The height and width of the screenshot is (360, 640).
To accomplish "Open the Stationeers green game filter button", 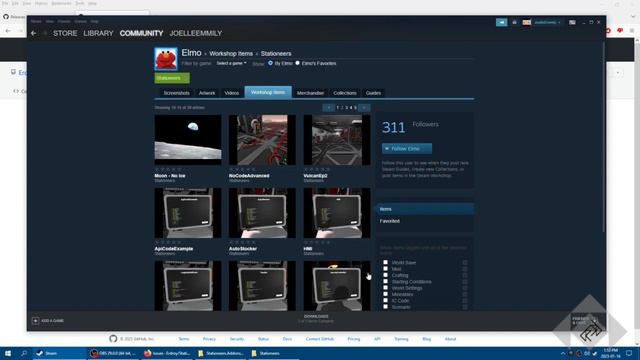I will click(x=172, y=78).
